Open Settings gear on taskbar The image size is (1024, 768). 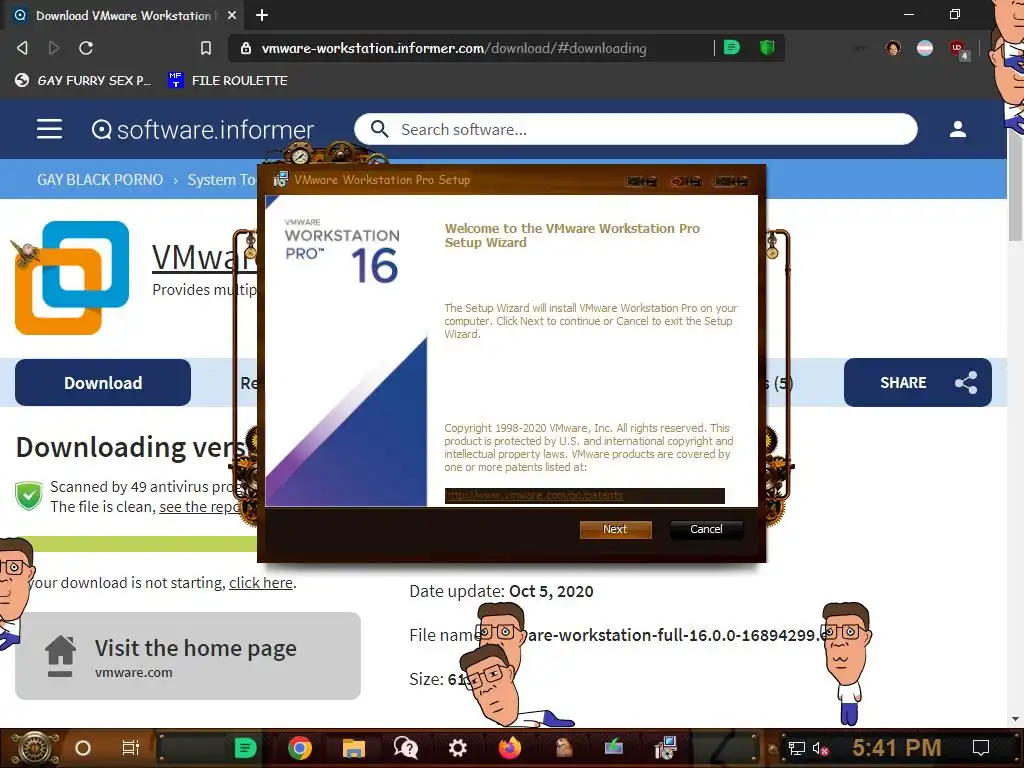(x=457, y=748)
